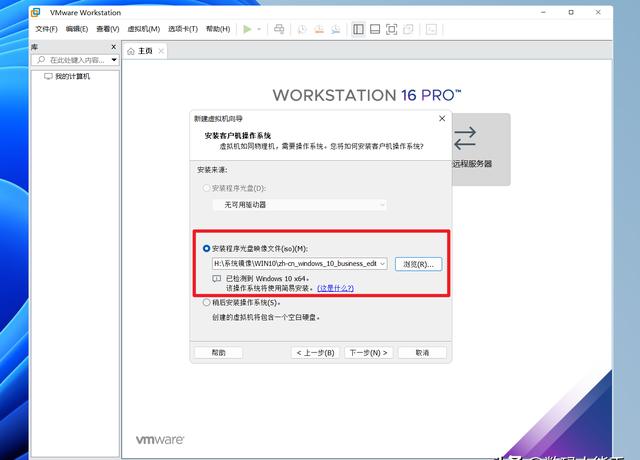Open the library search filter dropdown arrow
640x460 pixels.
114,60
